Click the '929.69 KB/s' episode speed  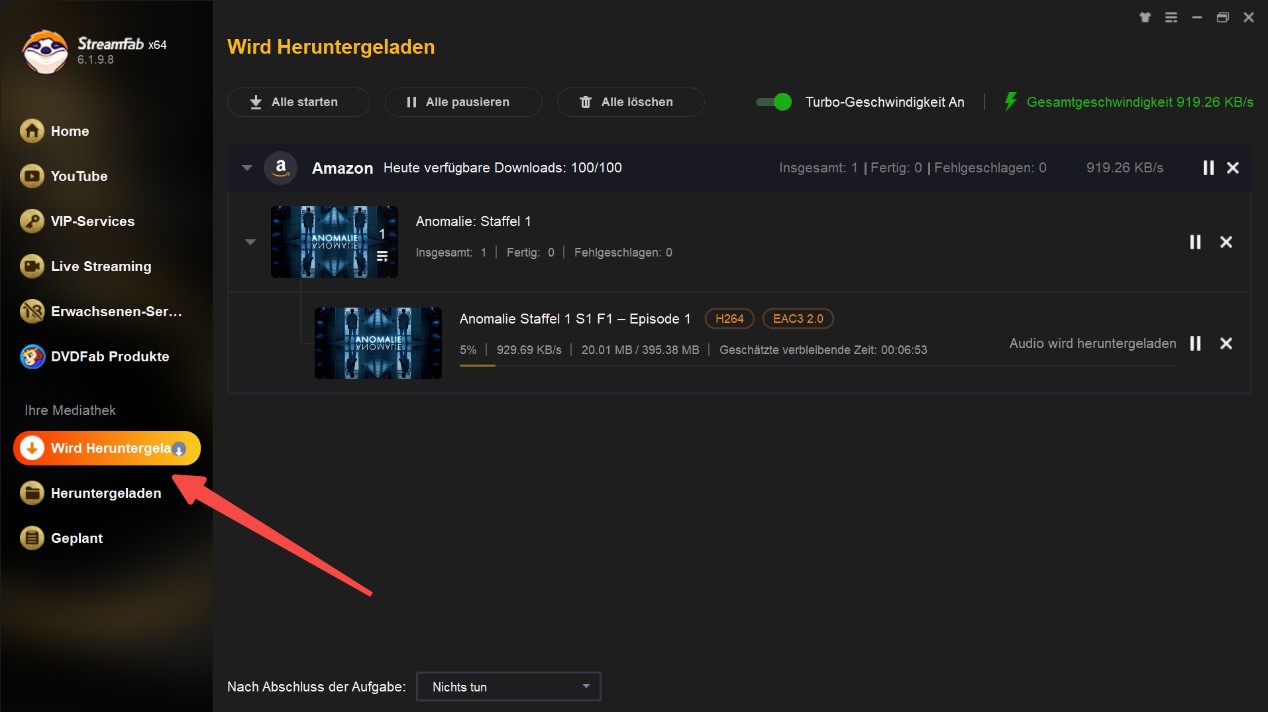pos(528,350)
